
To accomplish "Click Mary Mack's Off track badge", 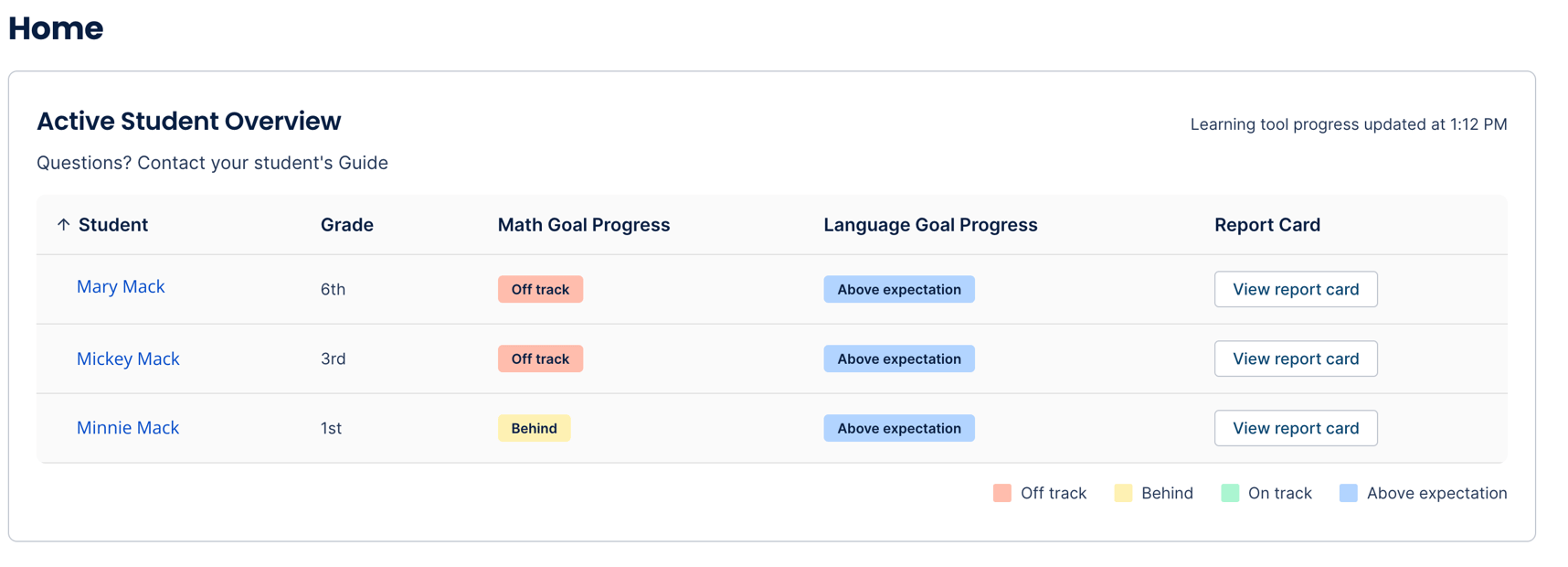I will point(540,289).
